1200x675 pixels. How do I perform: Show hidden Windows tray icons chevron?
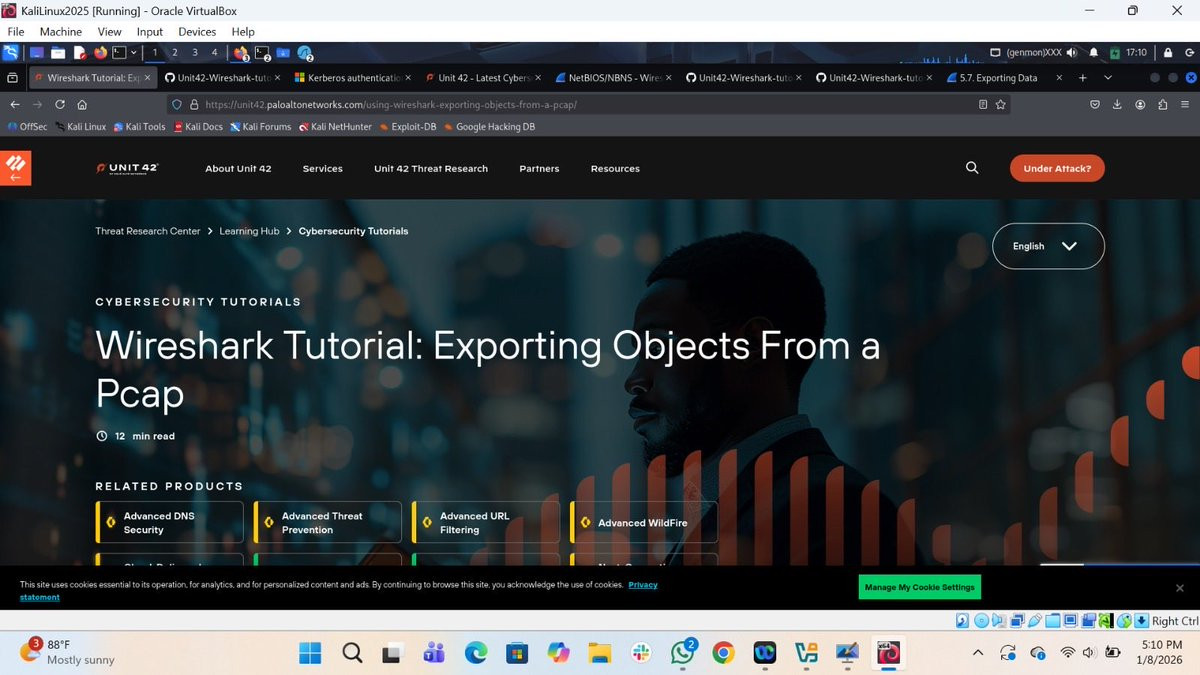(x=977, y=653)
